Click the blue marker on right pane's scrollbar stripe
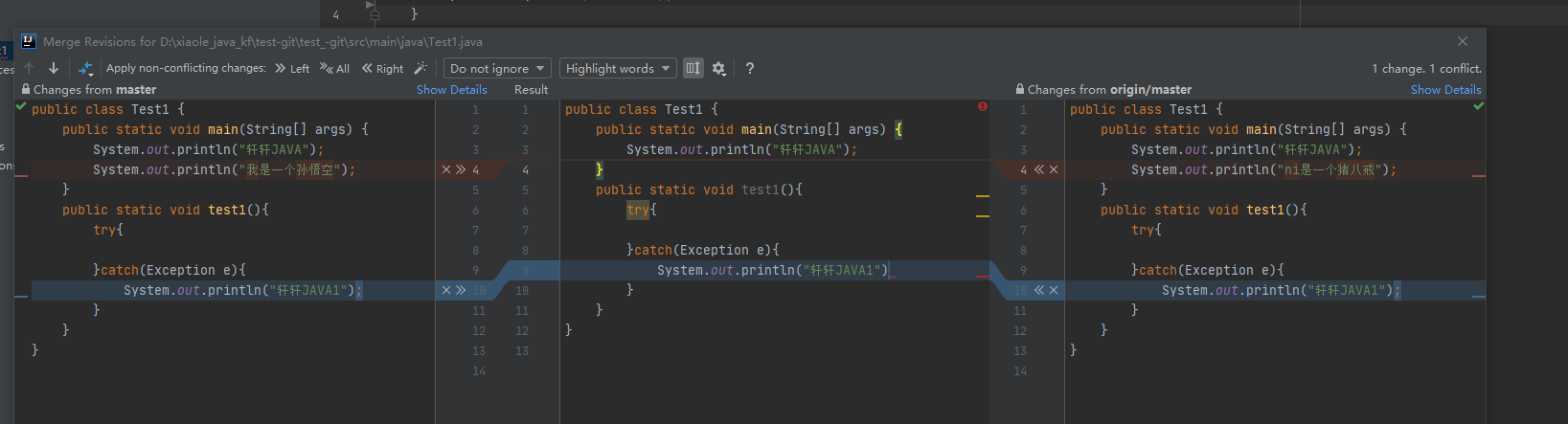1568x424 pixels. point(1479,297)
